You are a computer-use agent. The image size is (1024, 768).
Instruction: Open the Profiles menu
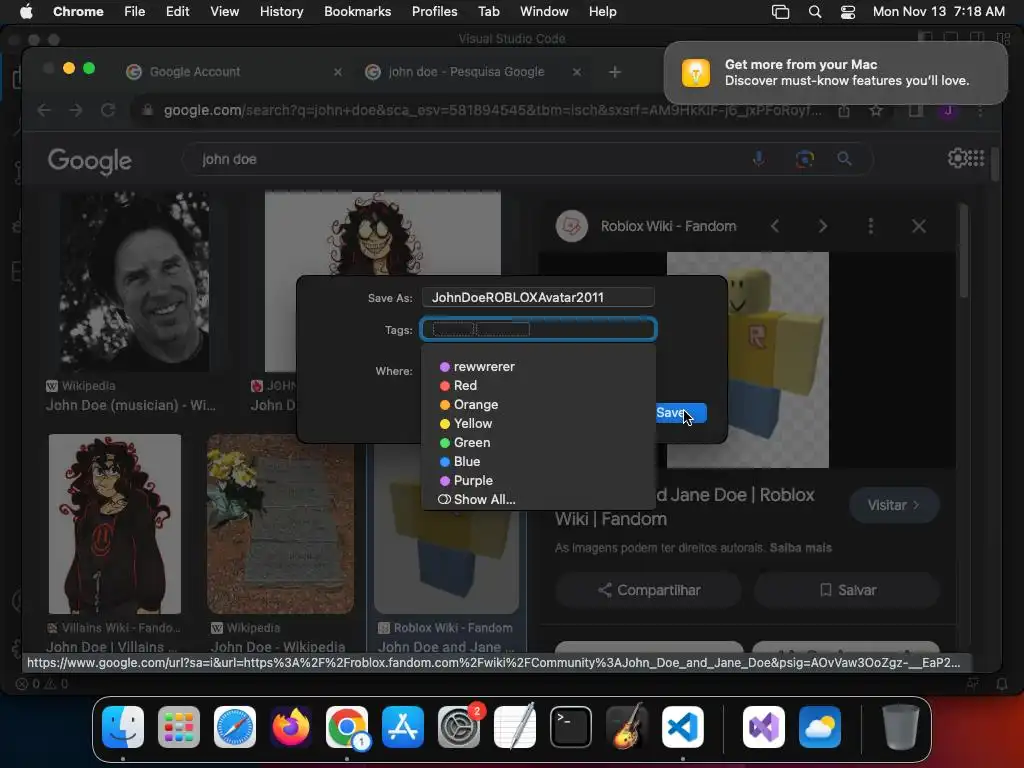click(434, 12)
